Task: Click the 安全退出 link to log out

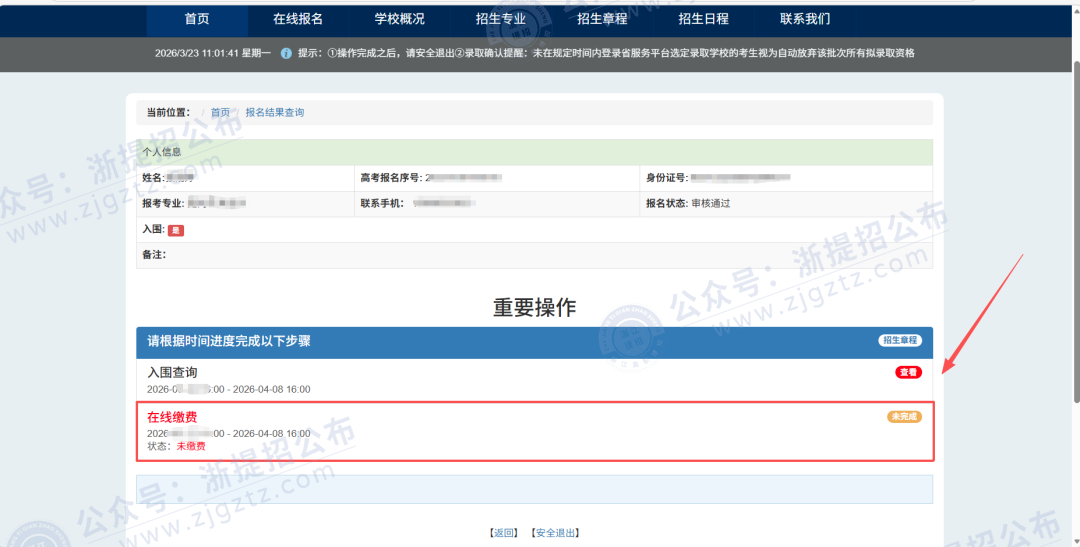Action: click(x=555, y=533)
